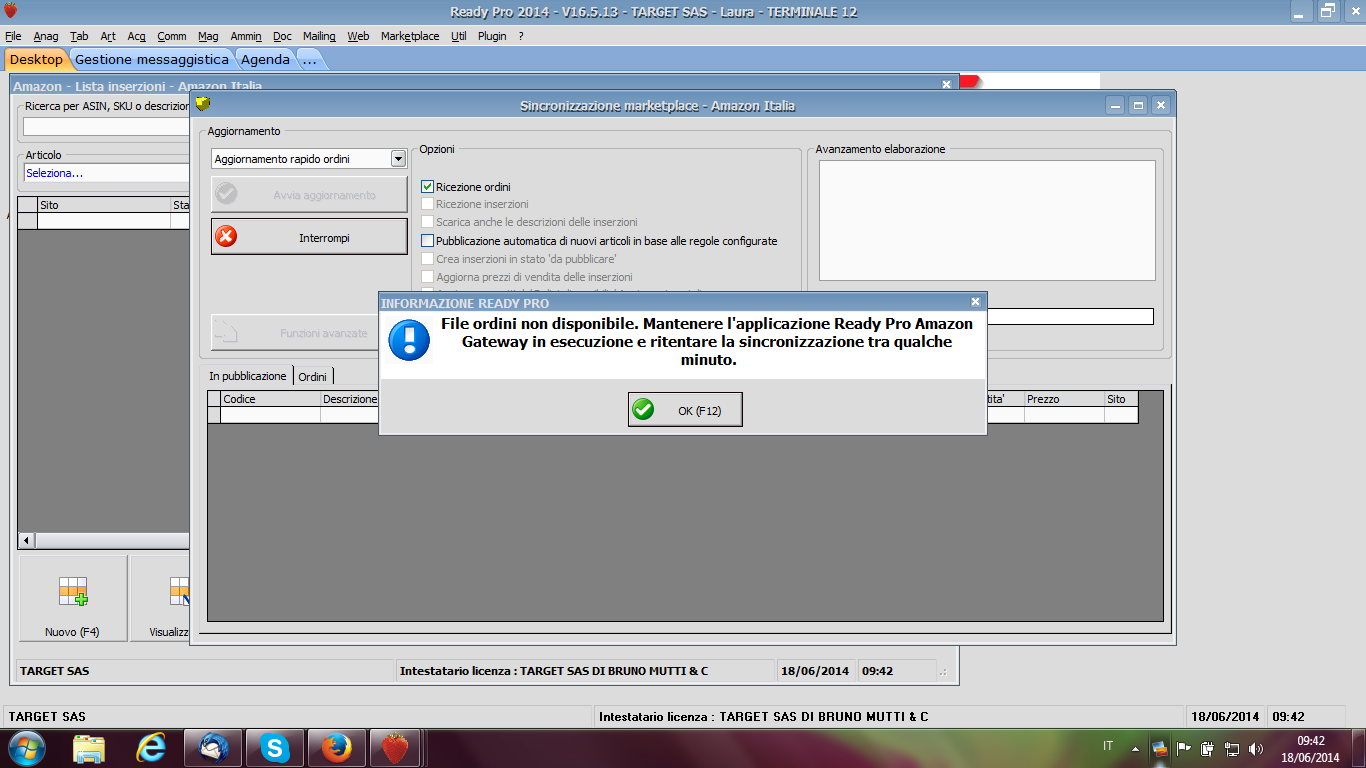Open the Art menu
Viewport: 1366px width, 768px height.
pyautogui.click(x=108, y=36)
